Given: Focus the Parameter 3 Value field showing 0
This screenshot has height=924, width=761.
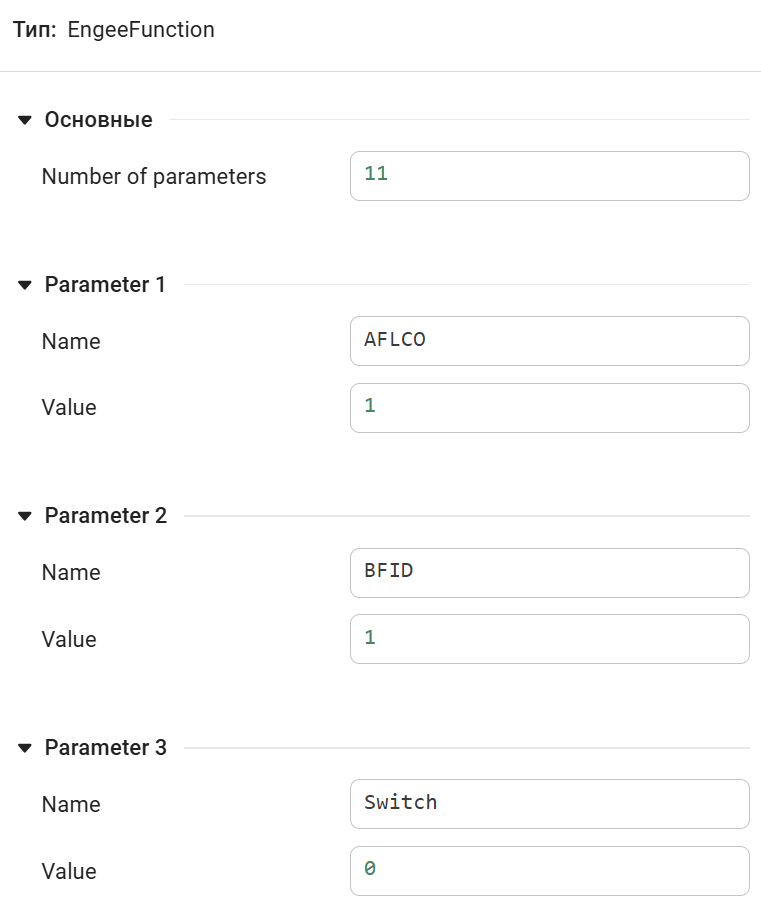Looking at the screenshot, I should pyautogui.click(x=549, y=871).
